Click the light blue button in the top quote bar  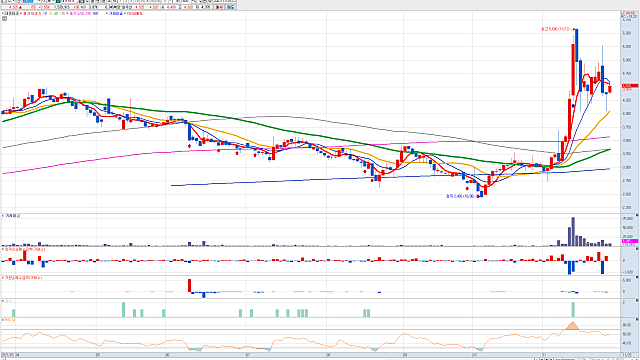[231, 7]
